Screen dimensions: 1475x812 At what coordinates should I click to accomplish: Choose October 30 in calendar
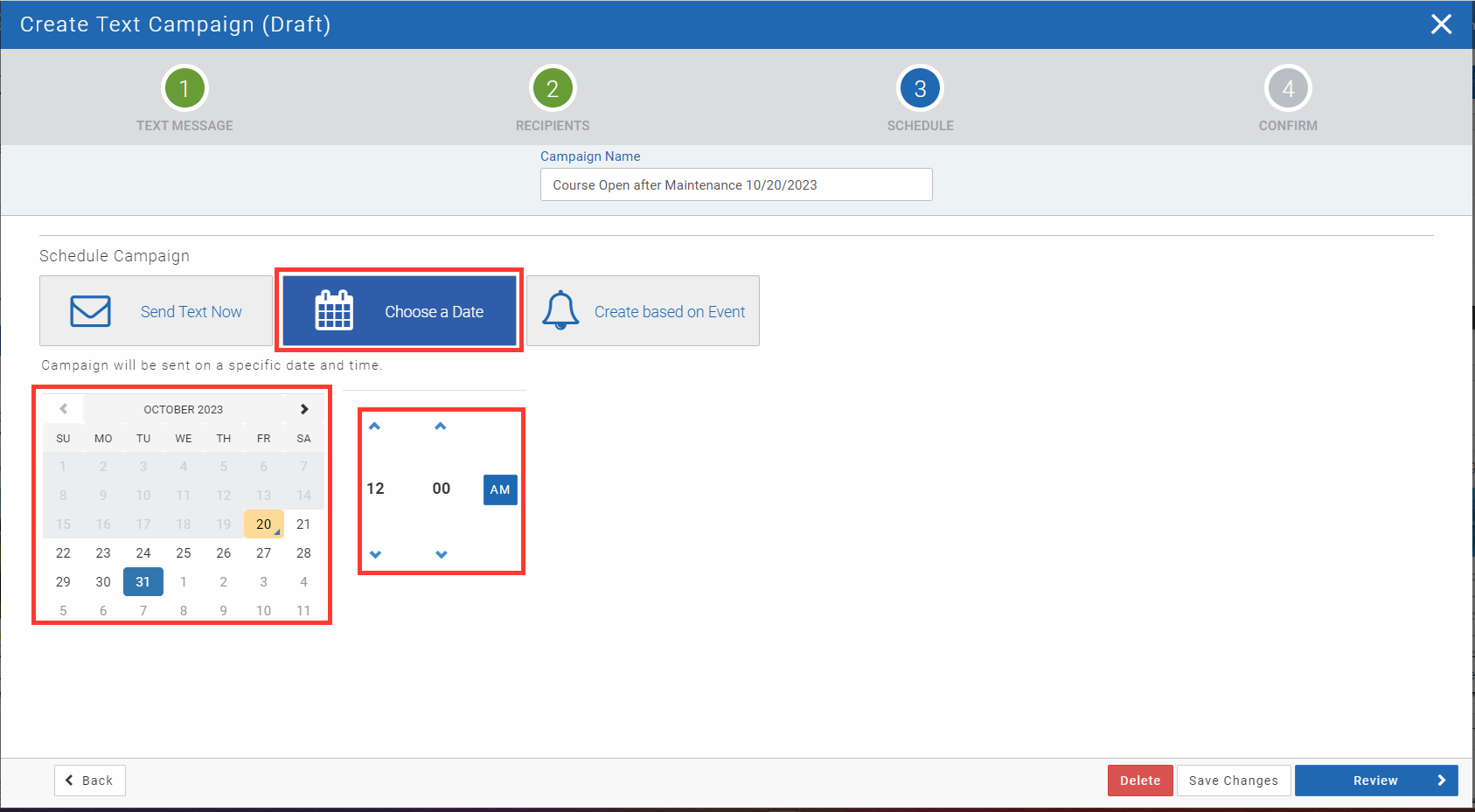(103, 582)
